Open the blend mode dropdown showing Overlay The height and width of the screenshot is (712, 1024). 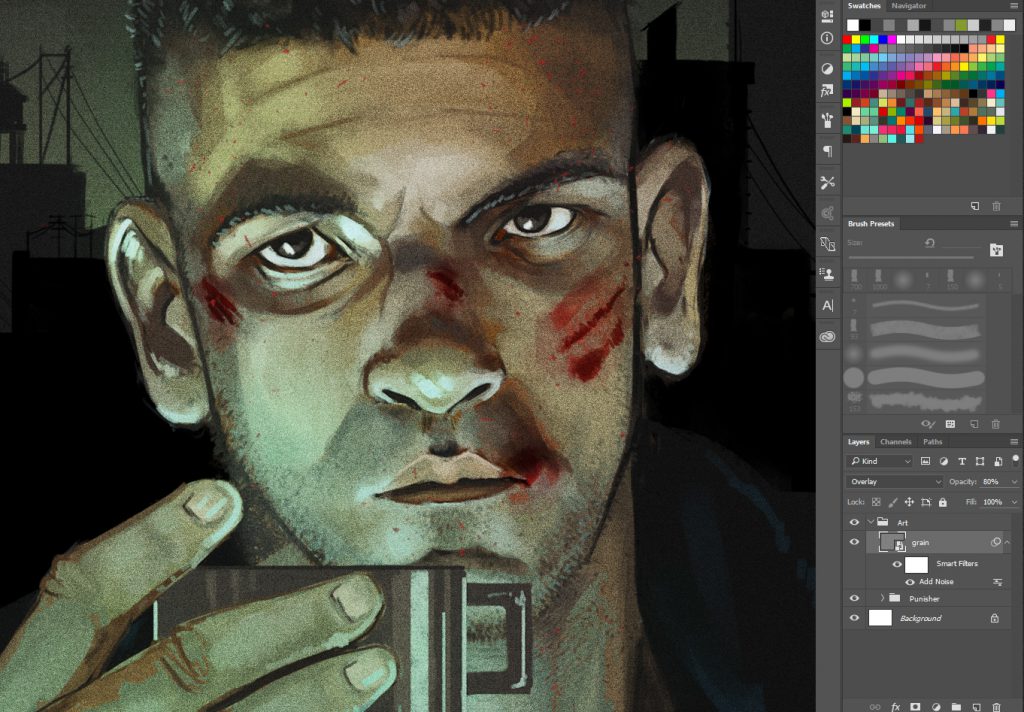tap(893, 481)
